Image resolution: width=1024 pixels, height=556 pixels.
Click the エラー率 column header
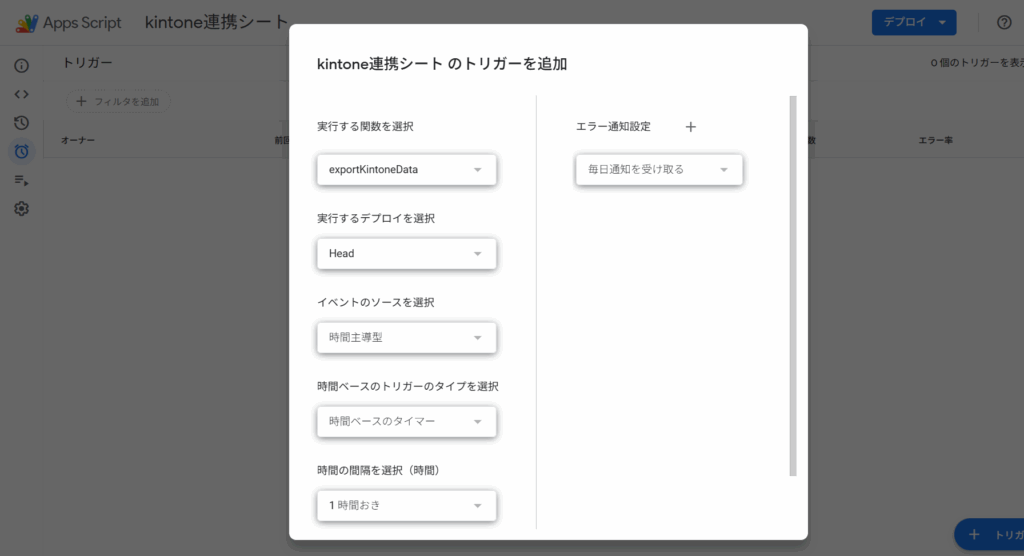[x=936, y=140]
